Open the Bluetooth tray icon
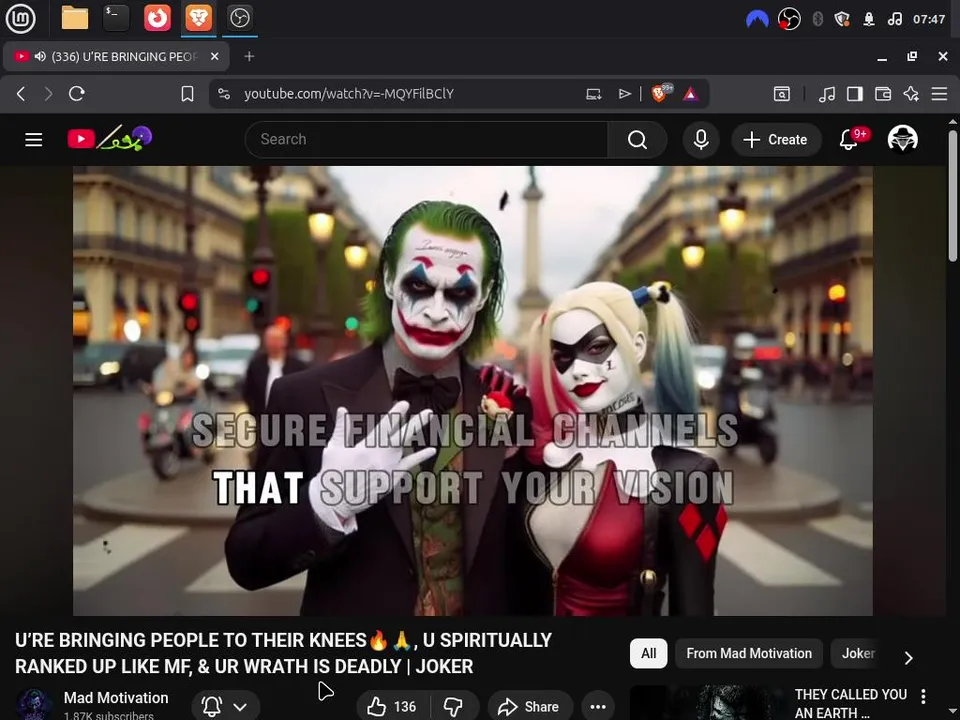Image resolution: width=960 pixels, height=720 pixels. 817,19
